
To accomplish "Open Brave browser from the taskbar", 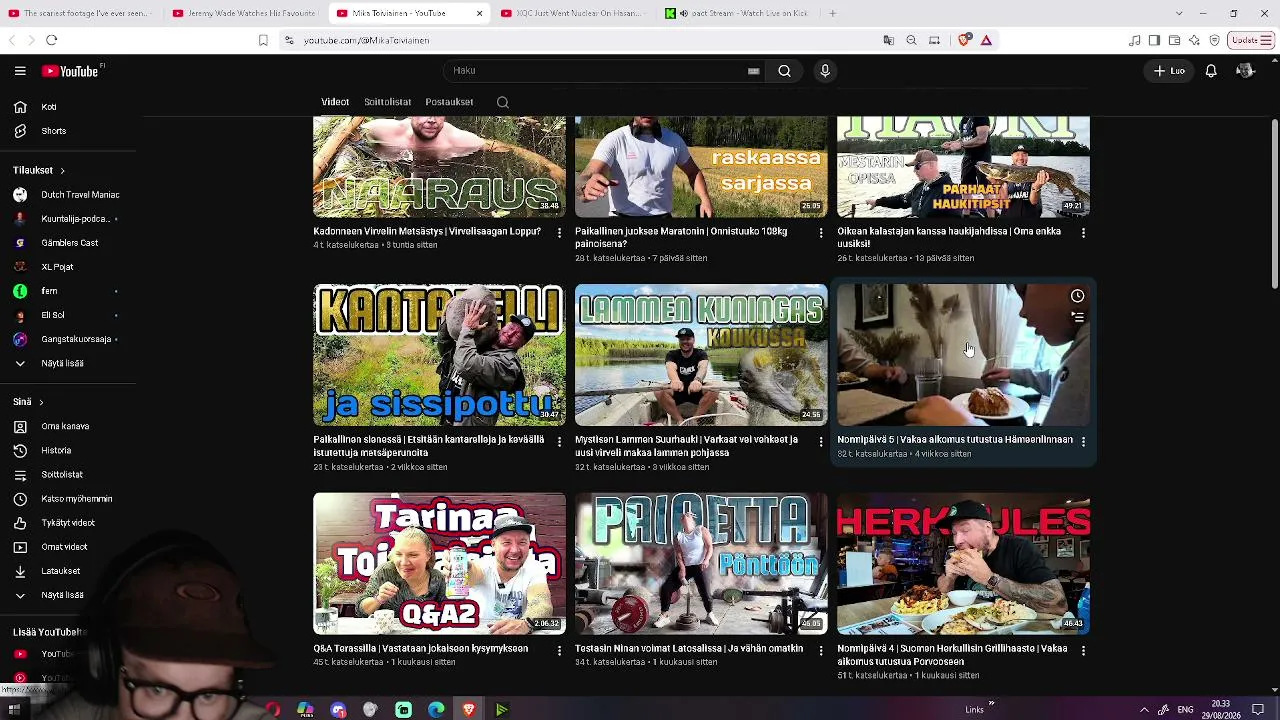I will 469,710.
